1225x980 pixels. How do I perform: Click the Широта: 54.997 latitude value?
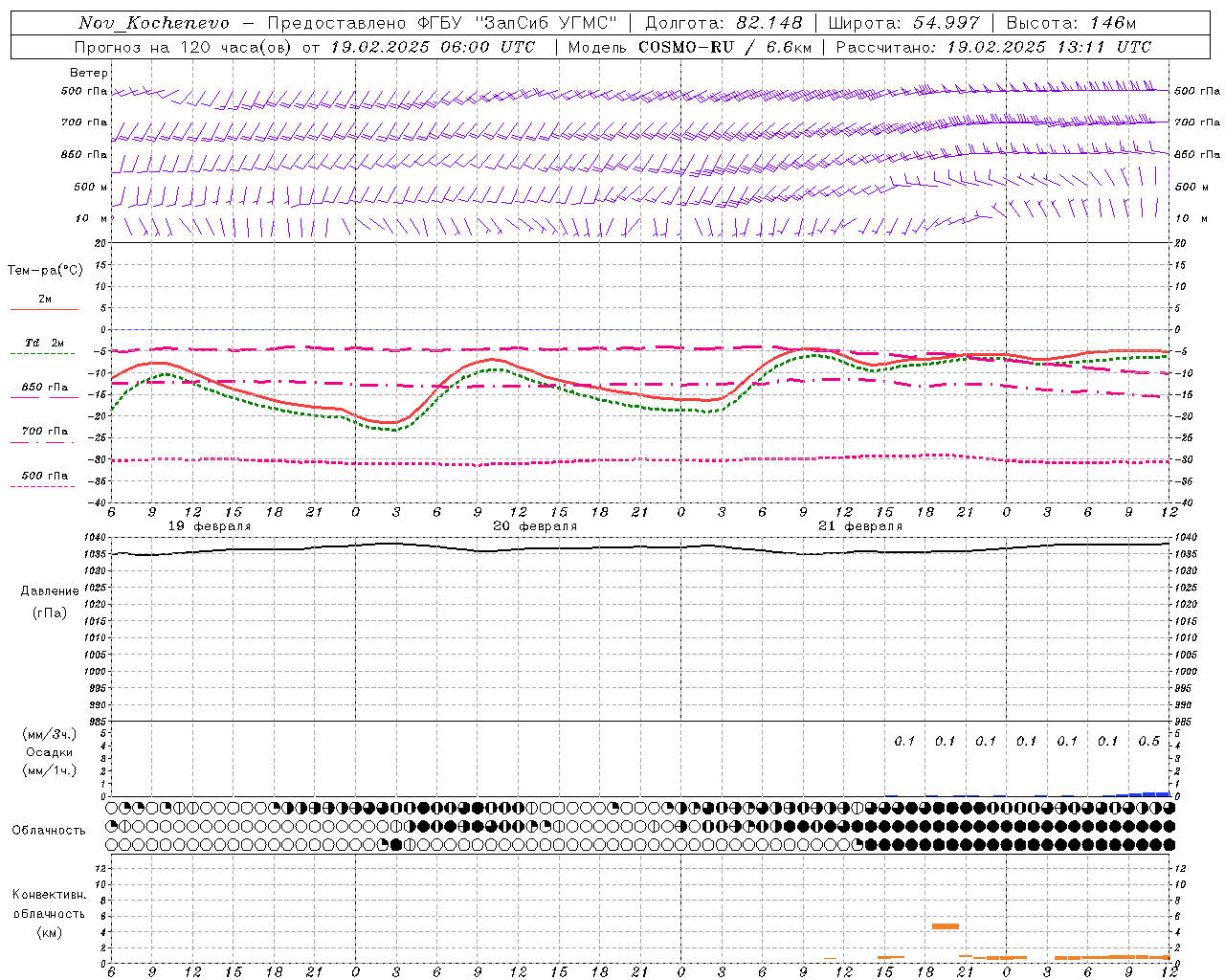coord(904,23)
